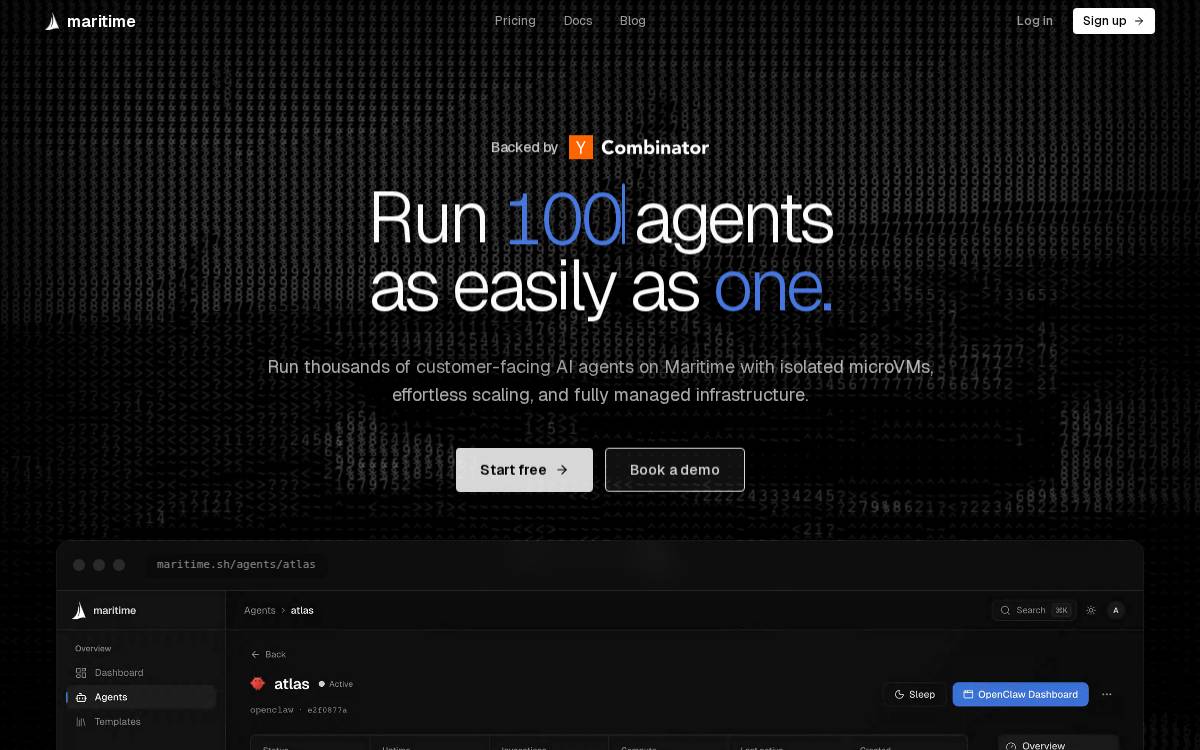This screenshot has width=1200, height=750.
Task: Click the atlas breadcrumb
Action: pyautogui.click(x=302, y=610)
